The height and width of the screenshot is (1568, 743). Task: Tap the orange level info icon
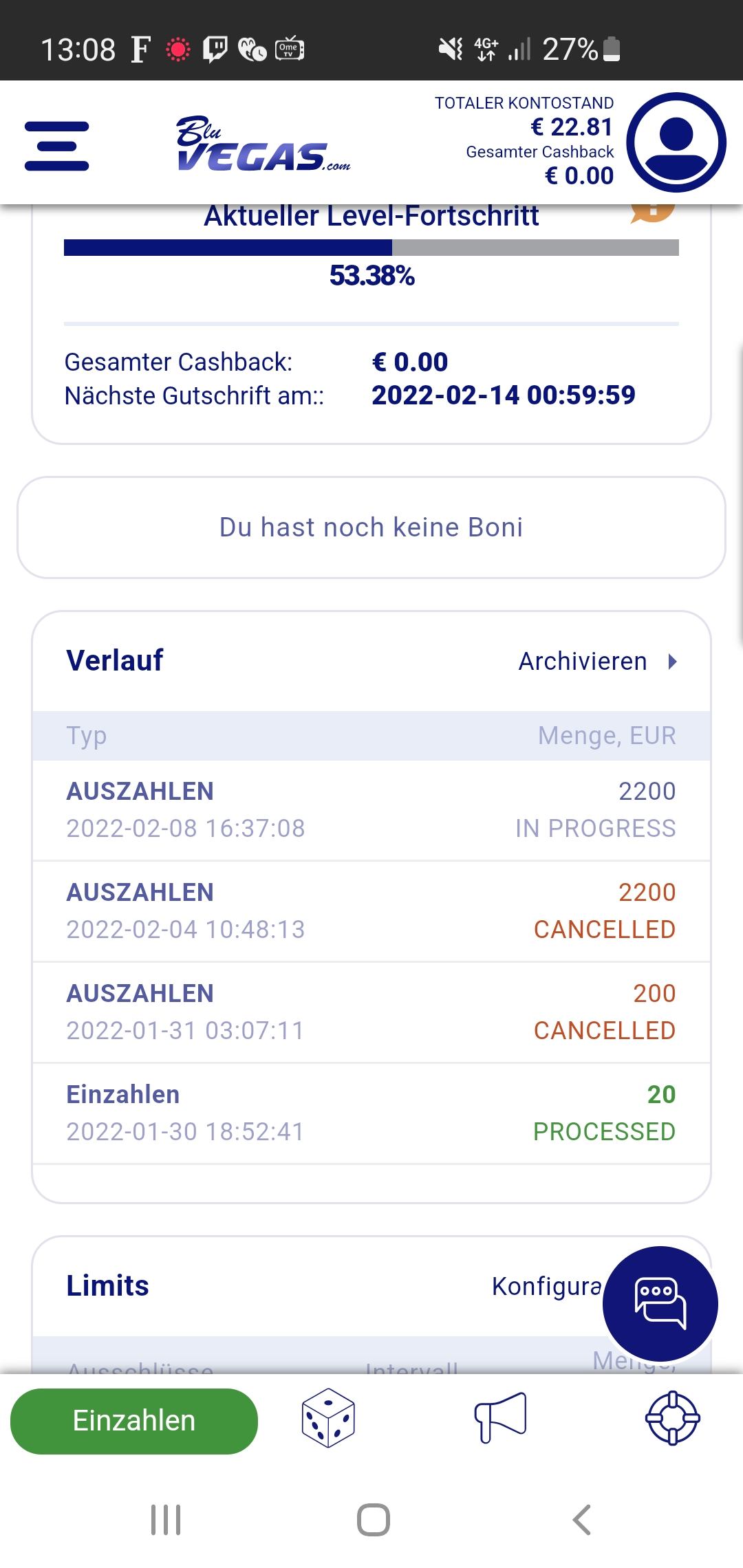point(653,210)
